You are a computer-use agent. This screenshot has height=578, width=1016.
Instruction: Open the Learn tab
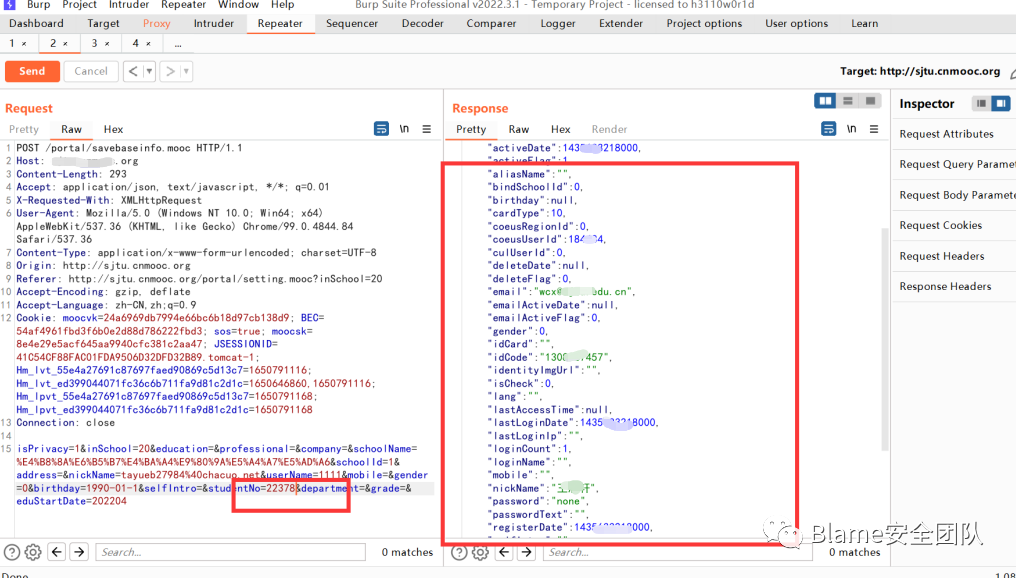(x=864, y=23)
